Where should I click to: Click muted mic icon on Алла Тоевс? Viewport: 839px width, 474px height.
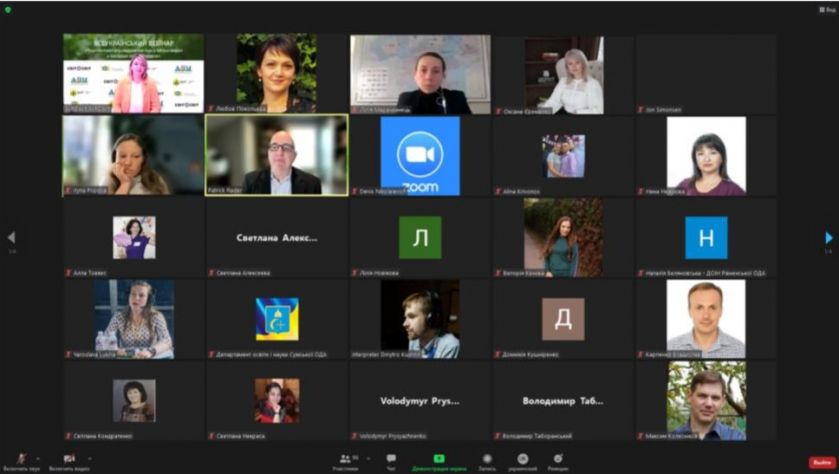click(68, 273)
